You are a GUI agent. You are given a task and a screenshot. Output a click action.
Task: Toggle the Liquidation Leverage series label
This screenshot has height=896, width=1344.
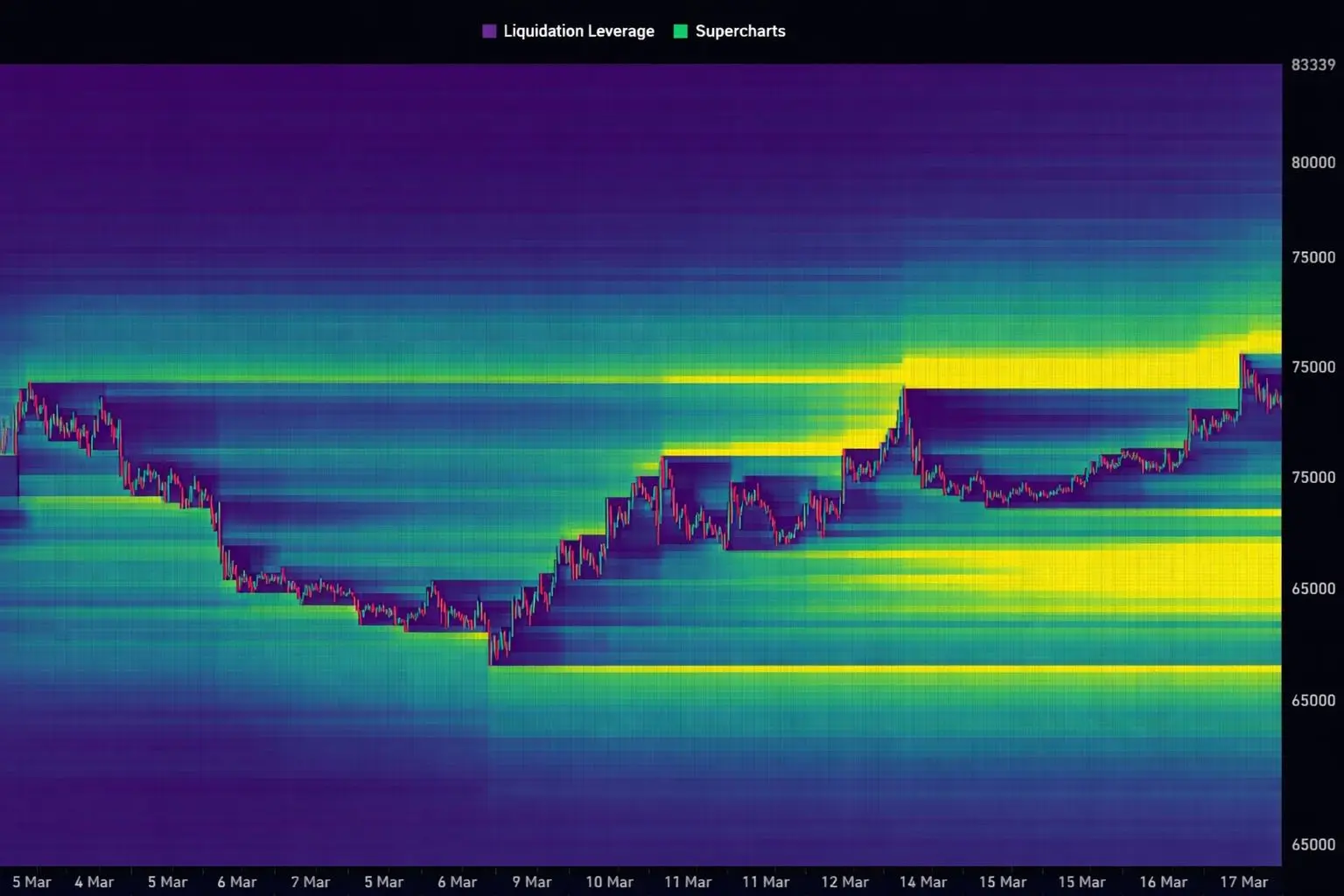pos(578,31)
